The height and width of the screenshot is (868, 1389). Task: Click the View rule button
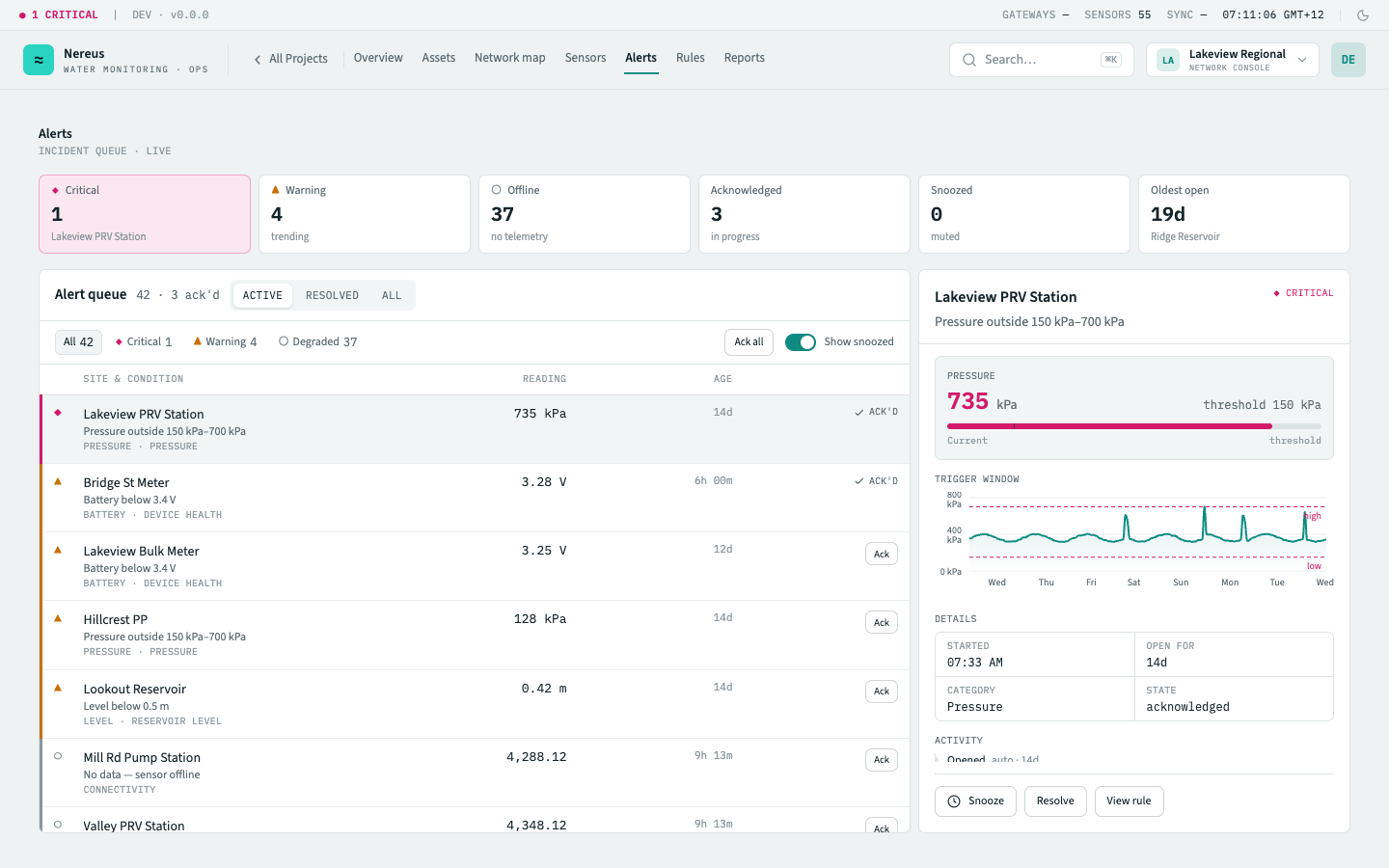(1130, 801)
